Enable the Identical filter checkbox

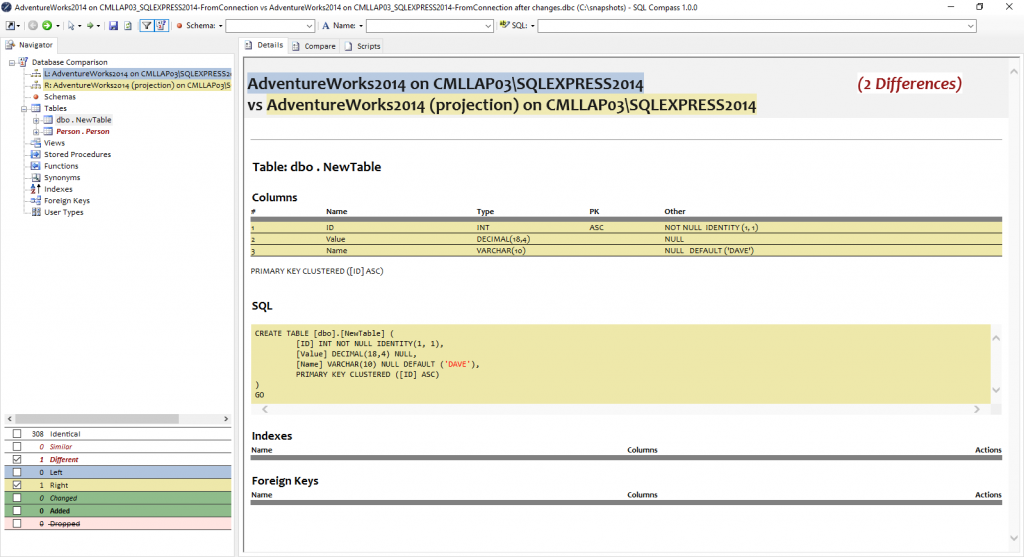(x=16, y=434)
